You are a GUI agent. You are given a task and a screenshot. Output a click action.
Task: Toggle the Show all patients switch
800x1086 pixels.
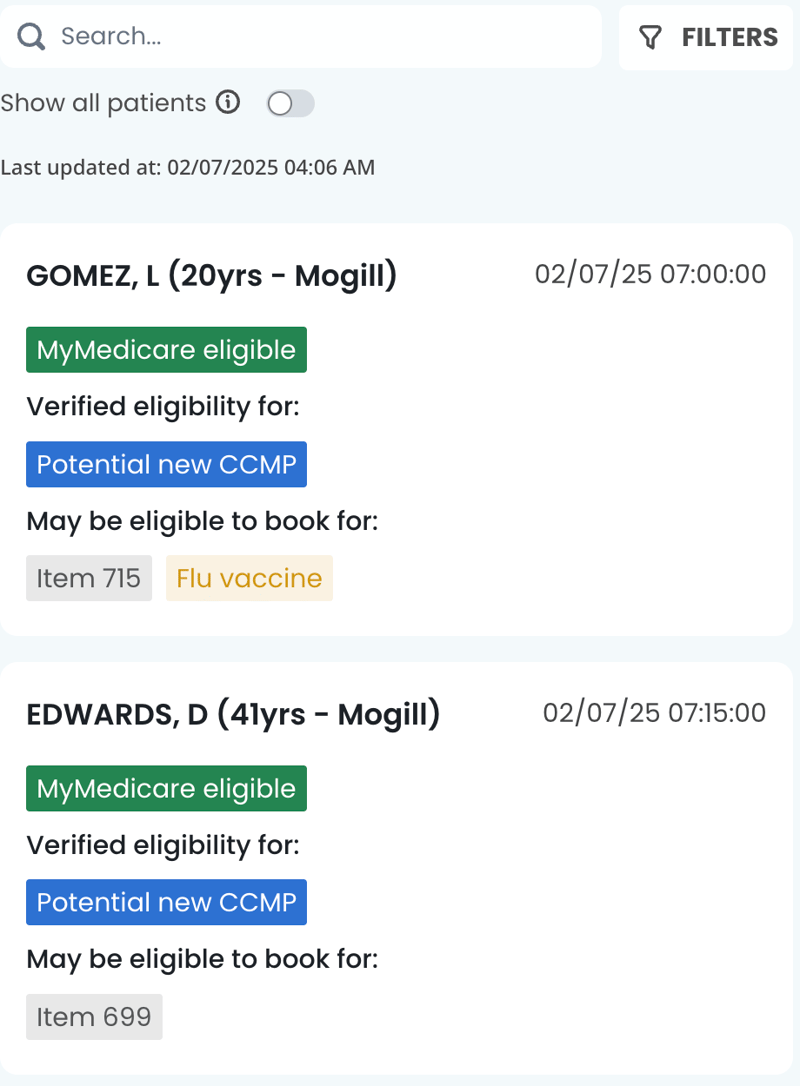click(290, 103)
